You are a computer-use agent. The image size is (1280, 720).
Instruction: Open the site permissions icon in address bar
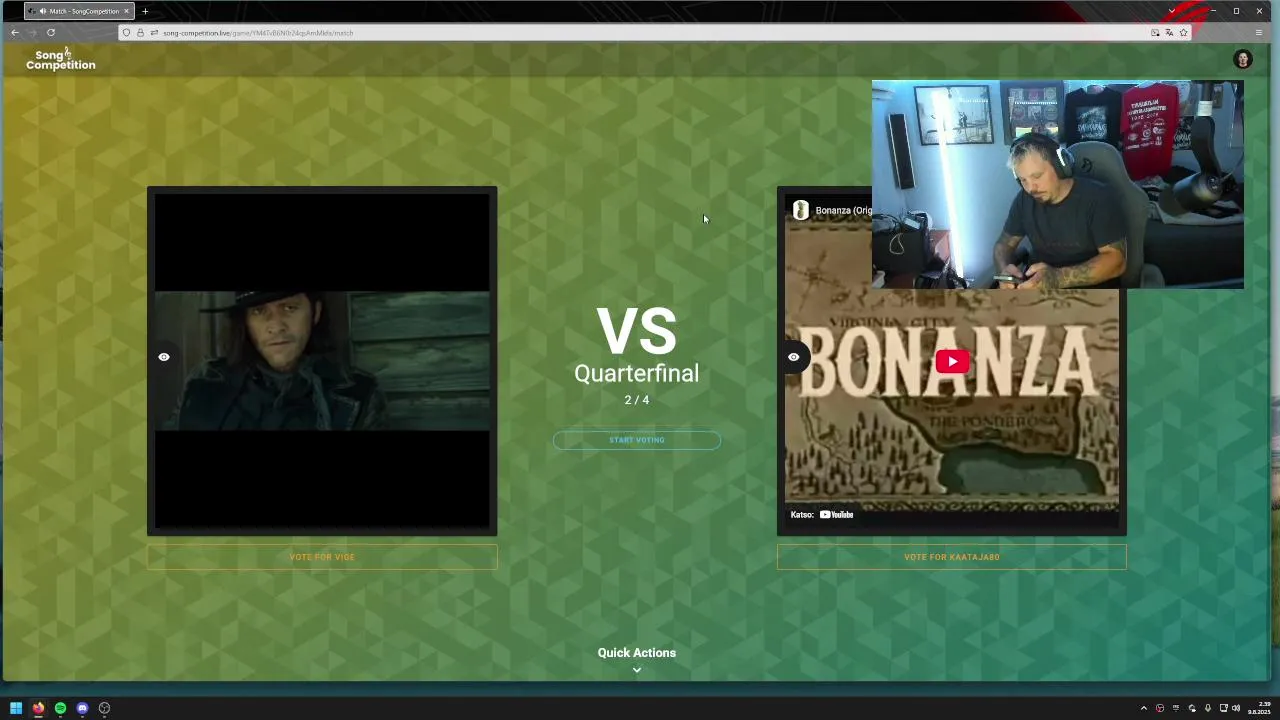pos(153,33)
